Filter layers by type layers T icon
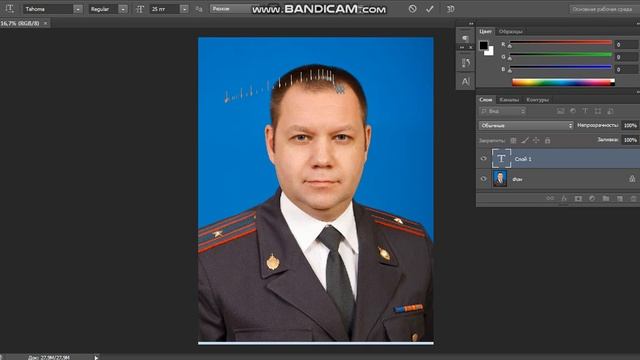 pyautogui.click(x=585, y=111)
